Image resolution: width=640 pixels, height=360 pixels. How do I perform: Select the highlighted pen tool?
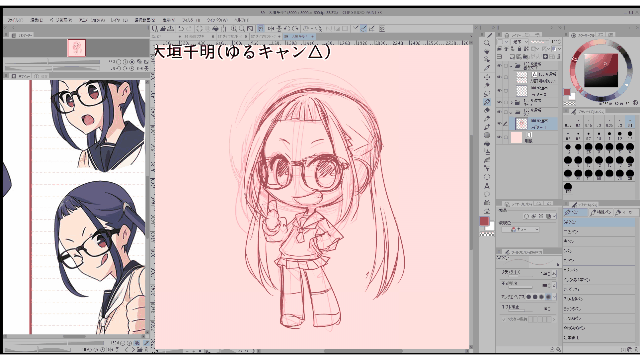click(x=487, y=102)
